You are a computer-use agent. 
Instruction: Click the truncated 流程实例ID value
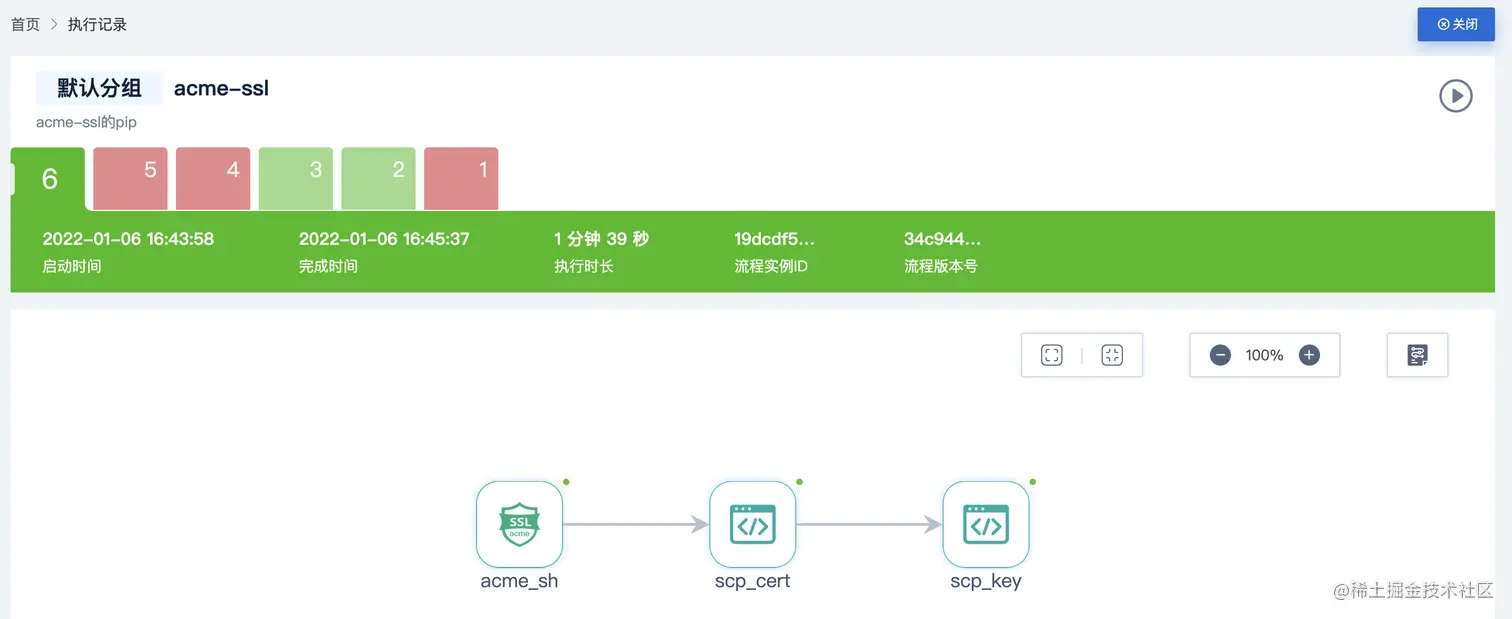(x=774, y=239)
